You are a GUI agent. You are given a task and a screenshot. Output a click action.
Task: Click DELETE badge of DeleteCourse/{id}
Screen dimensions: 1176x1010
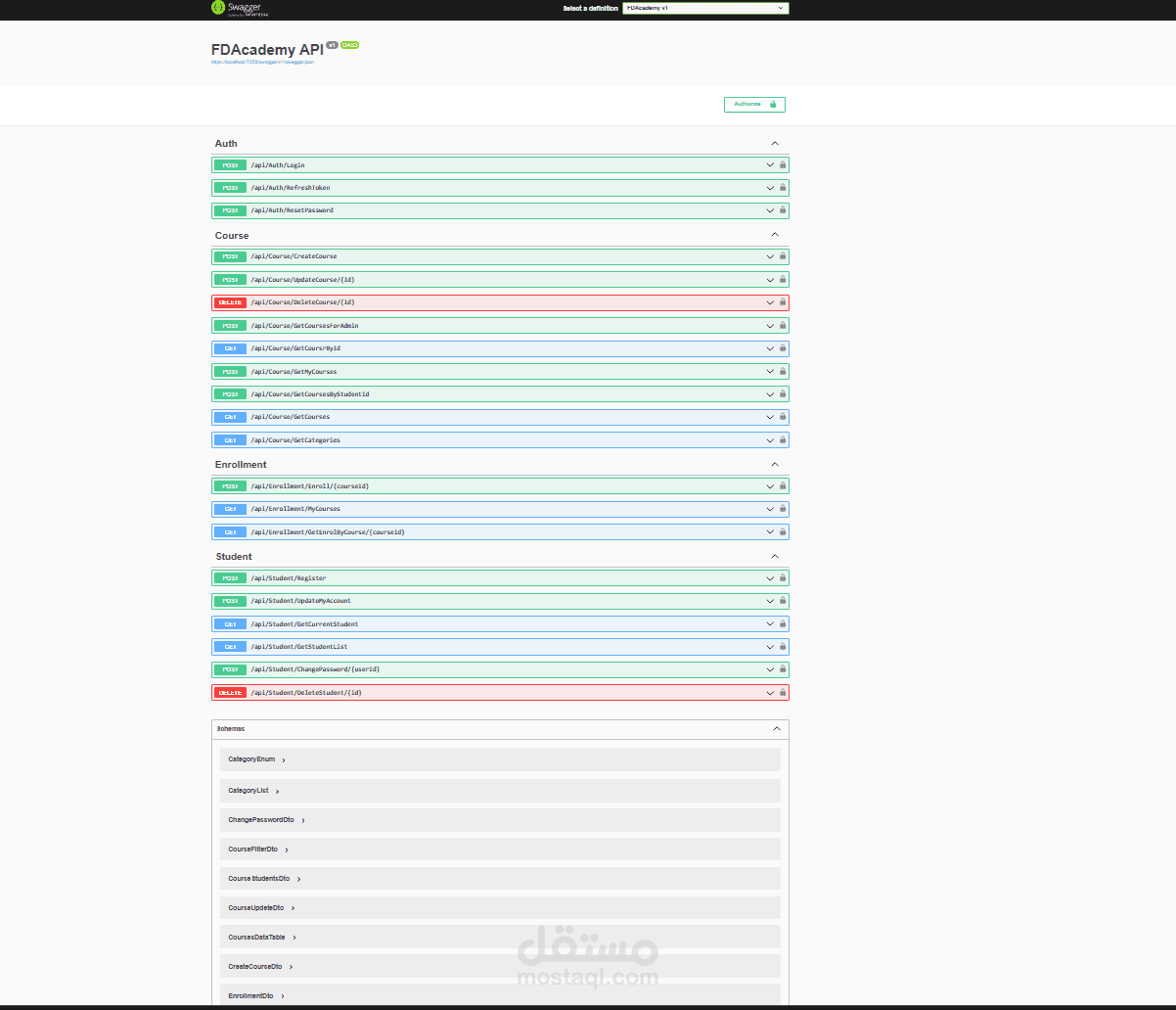230,302
